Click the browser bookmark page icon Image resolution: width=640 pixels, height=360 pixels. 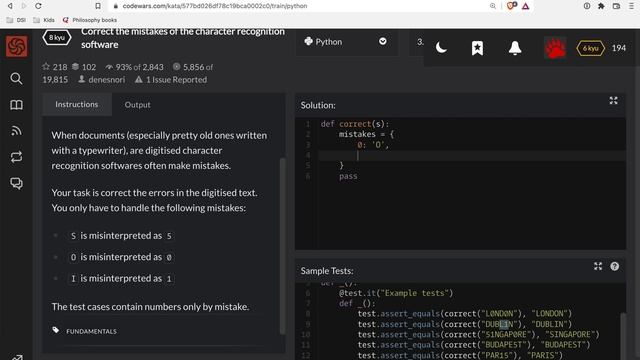point(98,6)
